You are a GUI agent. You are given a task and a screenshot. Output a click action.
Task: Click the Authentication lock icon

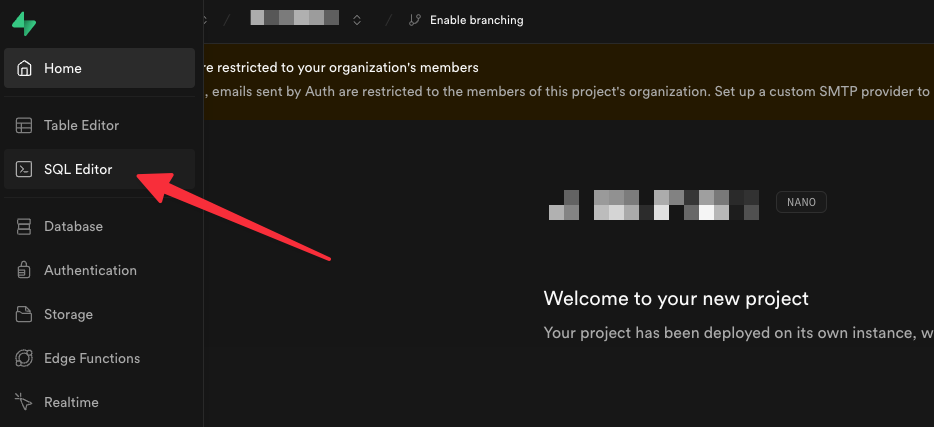[24, 271]
